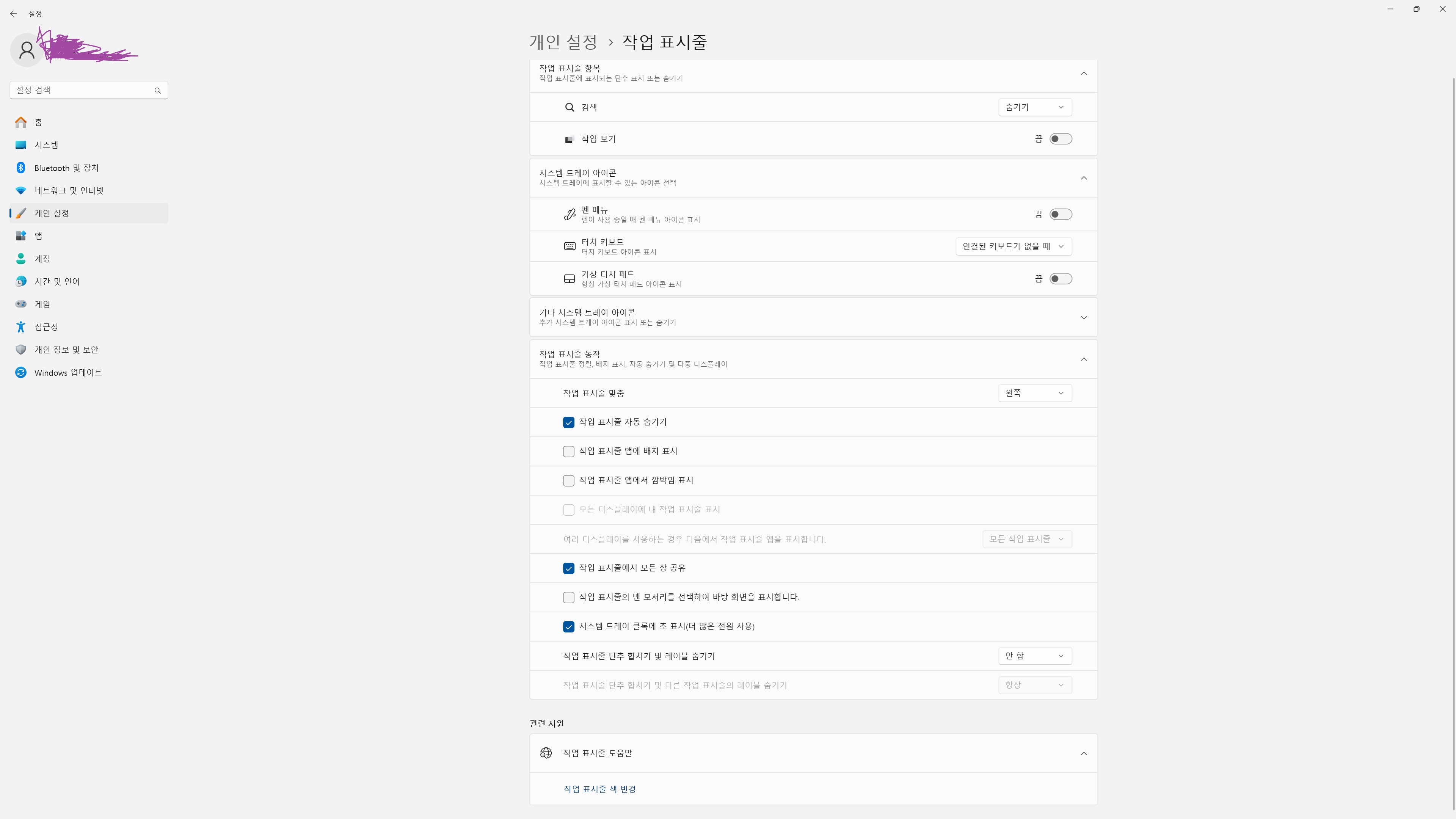Select the 개인 설정 sidebar item
The height and width of the screenshot is (819, 1456).
(x=89, y=213)
